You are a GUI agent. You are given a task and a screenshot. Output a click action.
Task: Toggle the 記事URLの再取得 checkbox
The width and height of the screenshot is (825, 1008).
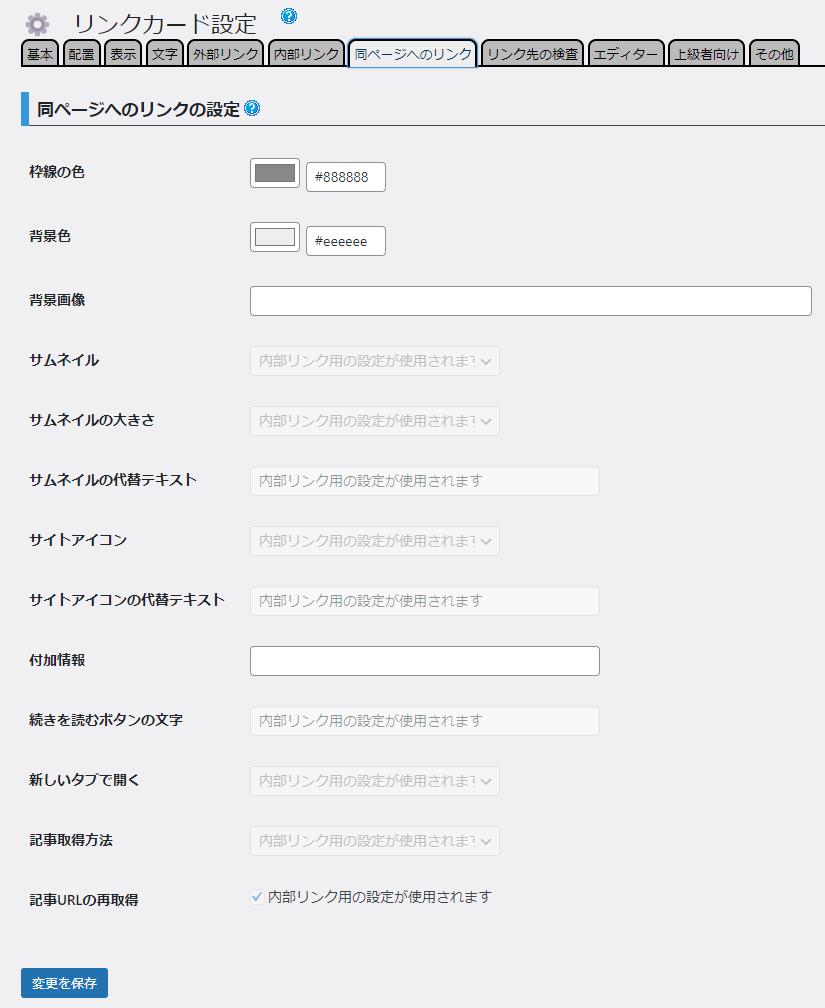[x=257, y=897]
